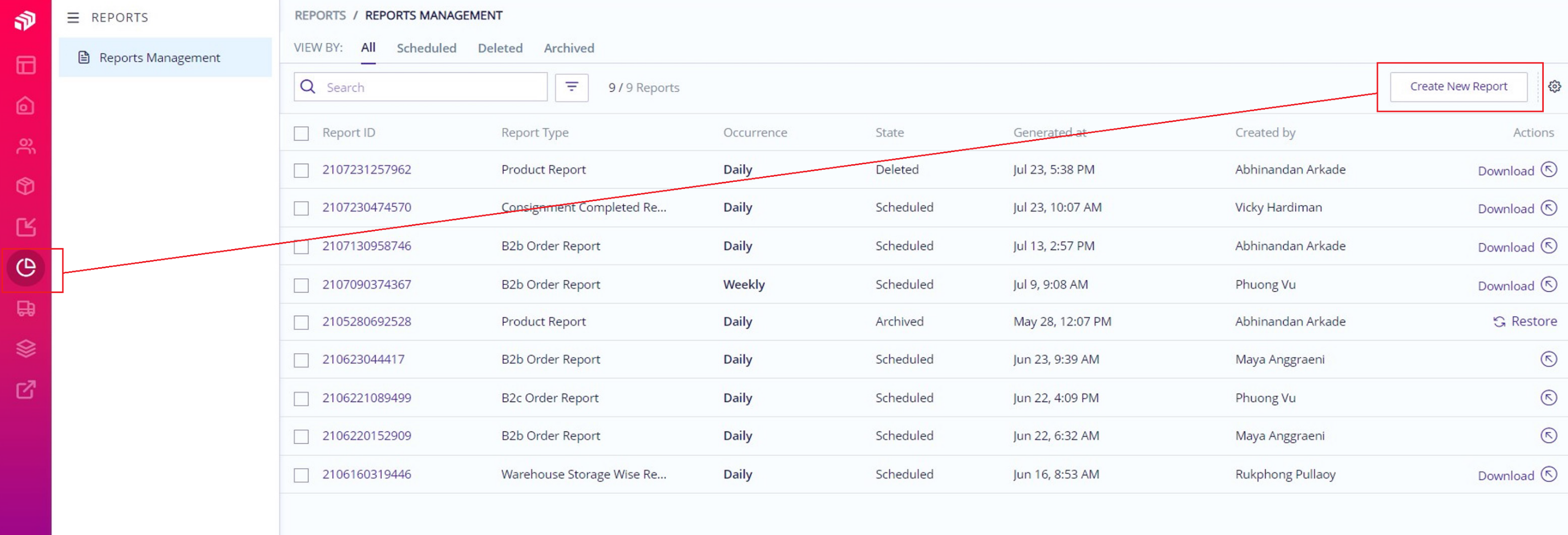This screenshot has width=1568, height=535.
Task: Download the Weekly B2b Order Report
Action: 1506,286
